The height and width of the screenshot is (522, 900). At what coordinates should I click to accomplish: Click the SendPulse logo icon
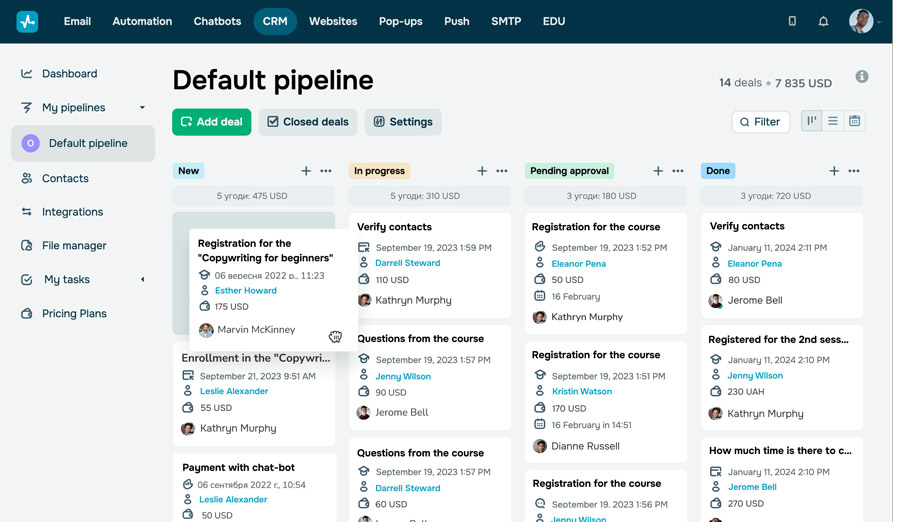click(x=27, y=21)
